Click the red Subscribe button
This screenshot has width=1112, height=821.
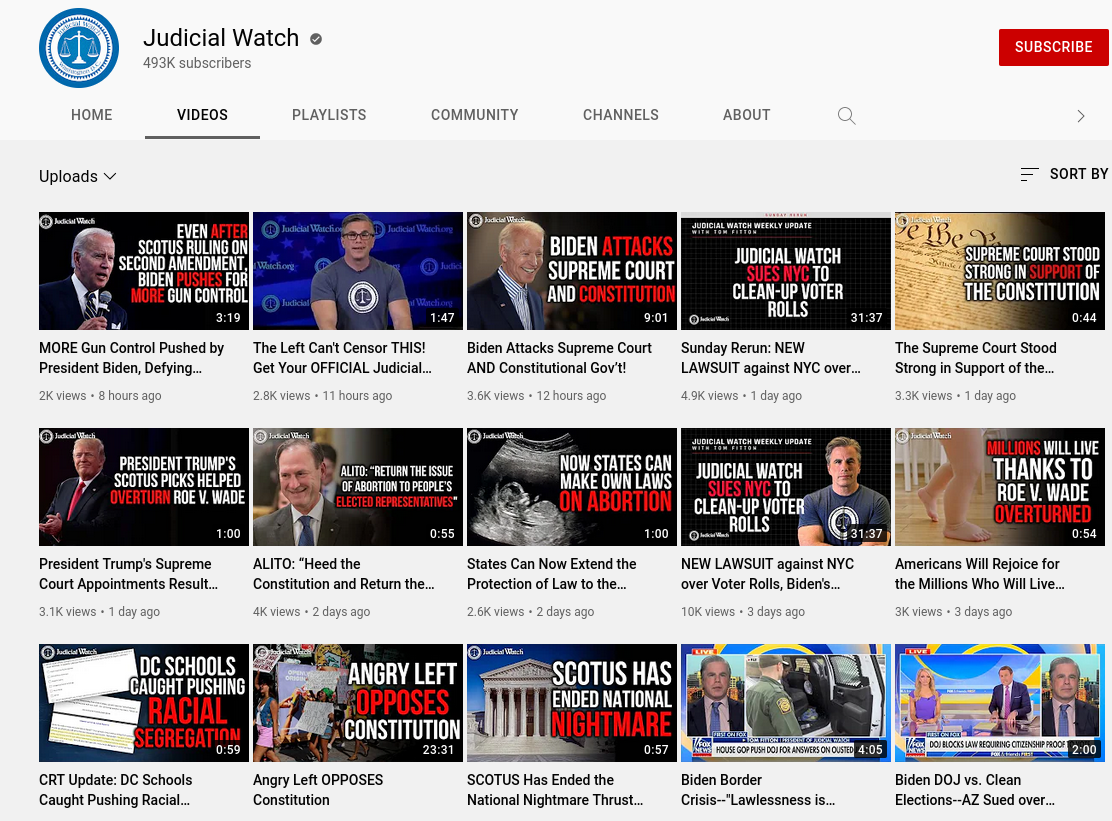tap(1053, 48)
